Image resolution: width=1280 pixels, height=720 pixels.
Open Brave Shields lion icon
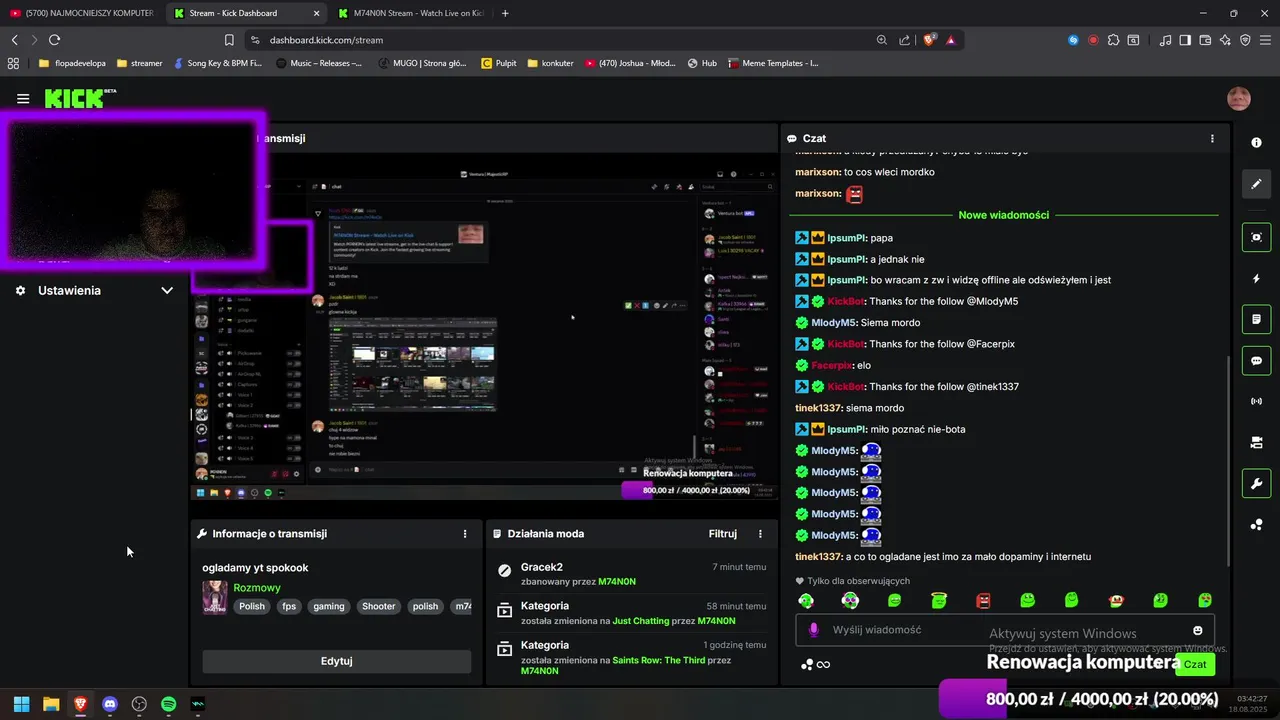[929, 40]
